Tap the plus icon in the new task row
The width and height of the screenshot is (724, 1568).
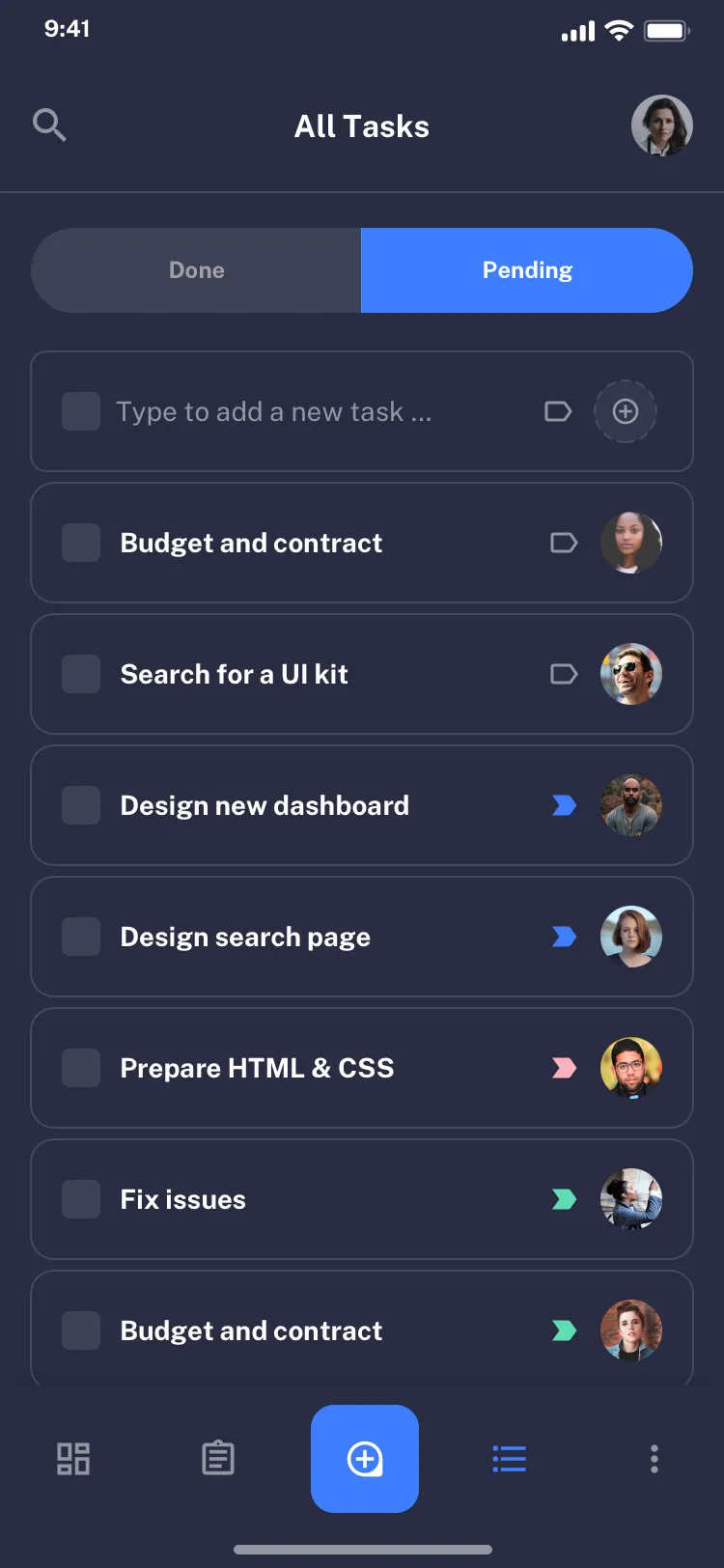pyautogui.click(x=626, y=411)
